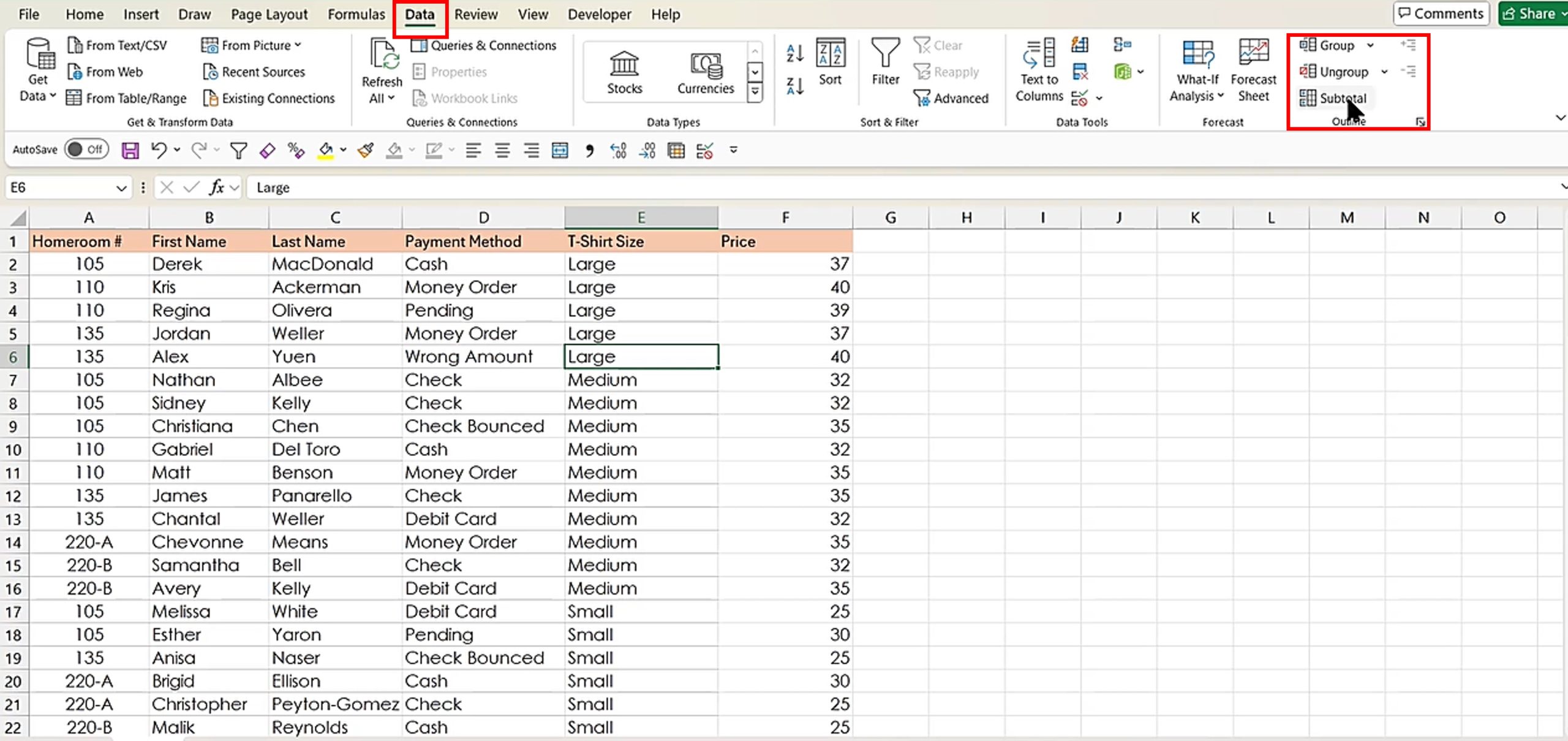1568x741 pixels.
Task: Apply the yellow fill color swatch
Action: pyautogui.click(x=326, y=150)
